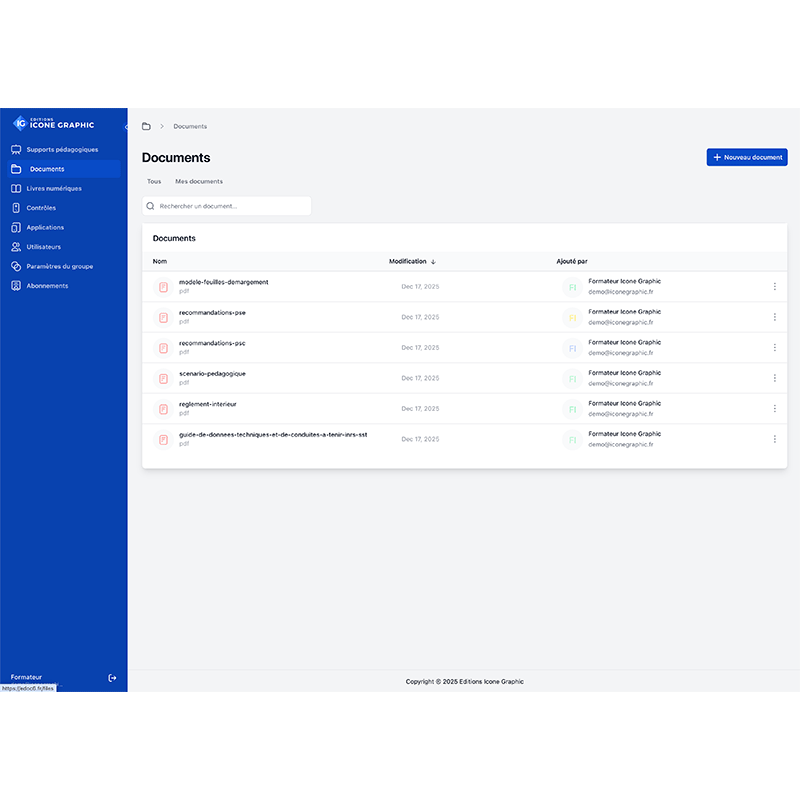Viewport: 800px width, 800px height.
Task: Open the three-dot menu for recommandations-psc
Action: tap(774, 347)
